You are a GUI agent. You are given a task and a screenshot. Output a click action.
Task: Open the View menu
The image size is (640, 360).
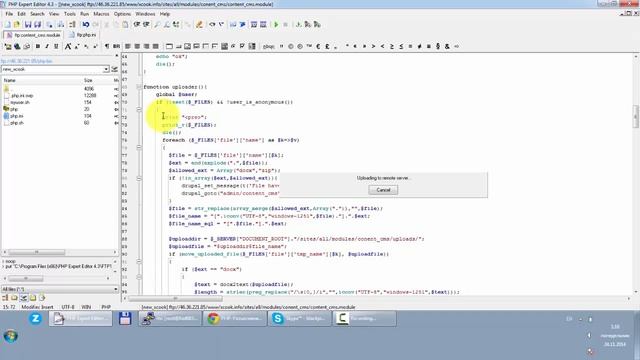point(54,14)
